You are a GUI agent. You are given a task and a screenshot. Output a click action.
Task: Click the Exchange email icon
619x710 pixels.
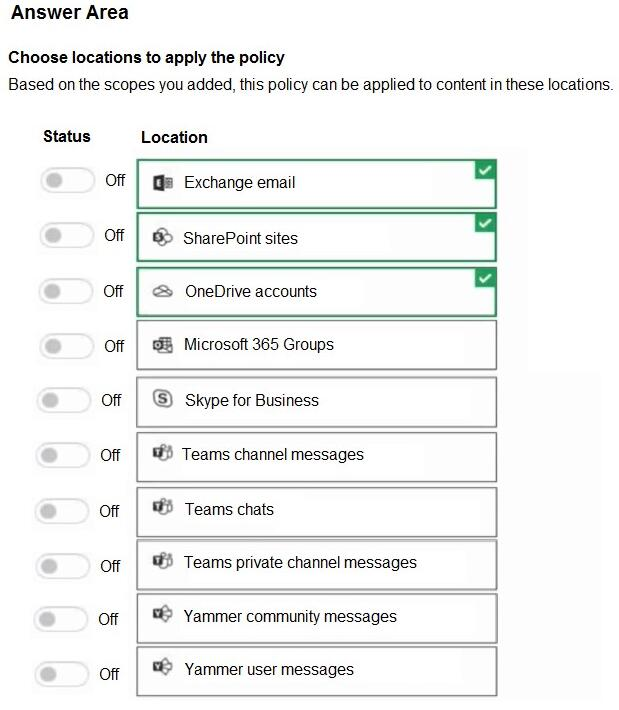point(163,183)
